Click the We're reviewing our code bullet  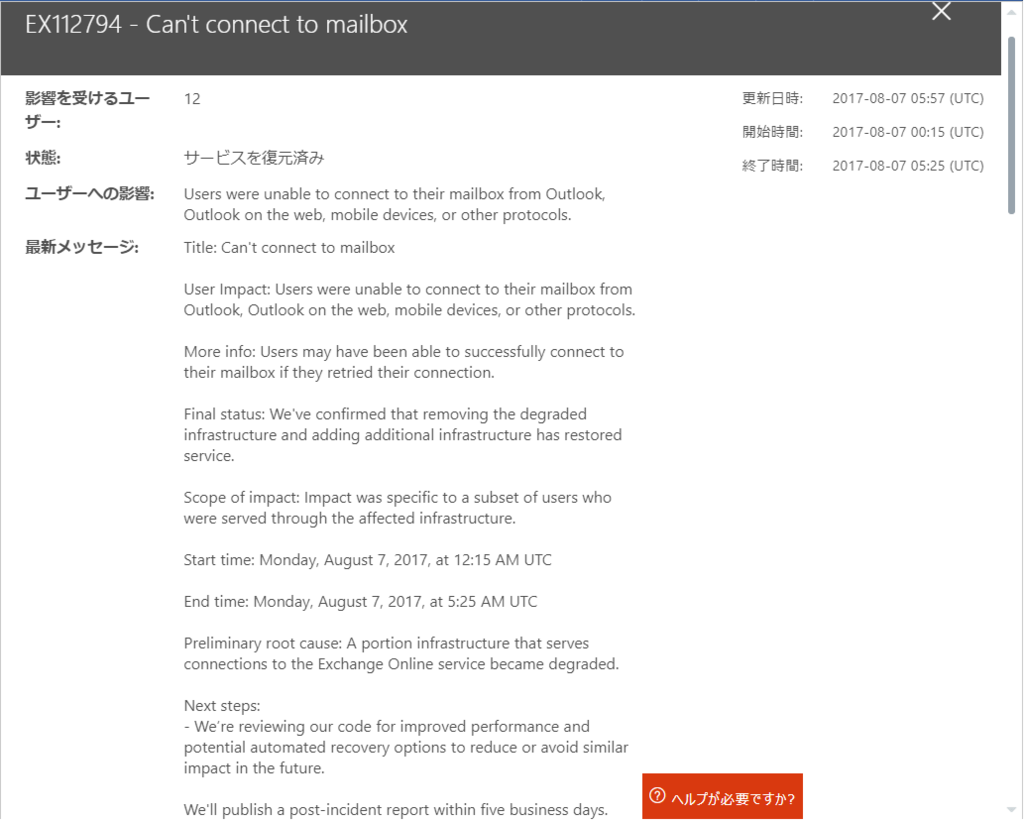(406, 748)
